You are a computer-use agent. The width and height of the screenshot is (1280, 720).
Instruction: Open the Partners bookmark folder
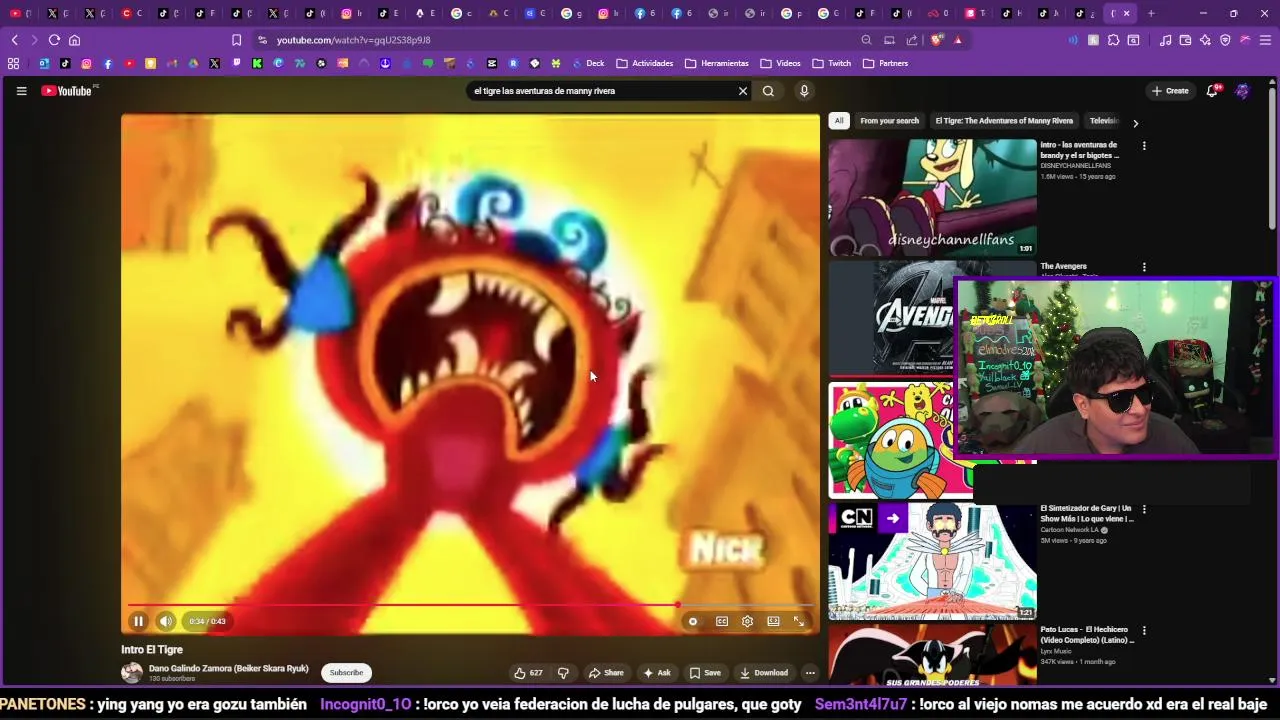tap(885, 63)
